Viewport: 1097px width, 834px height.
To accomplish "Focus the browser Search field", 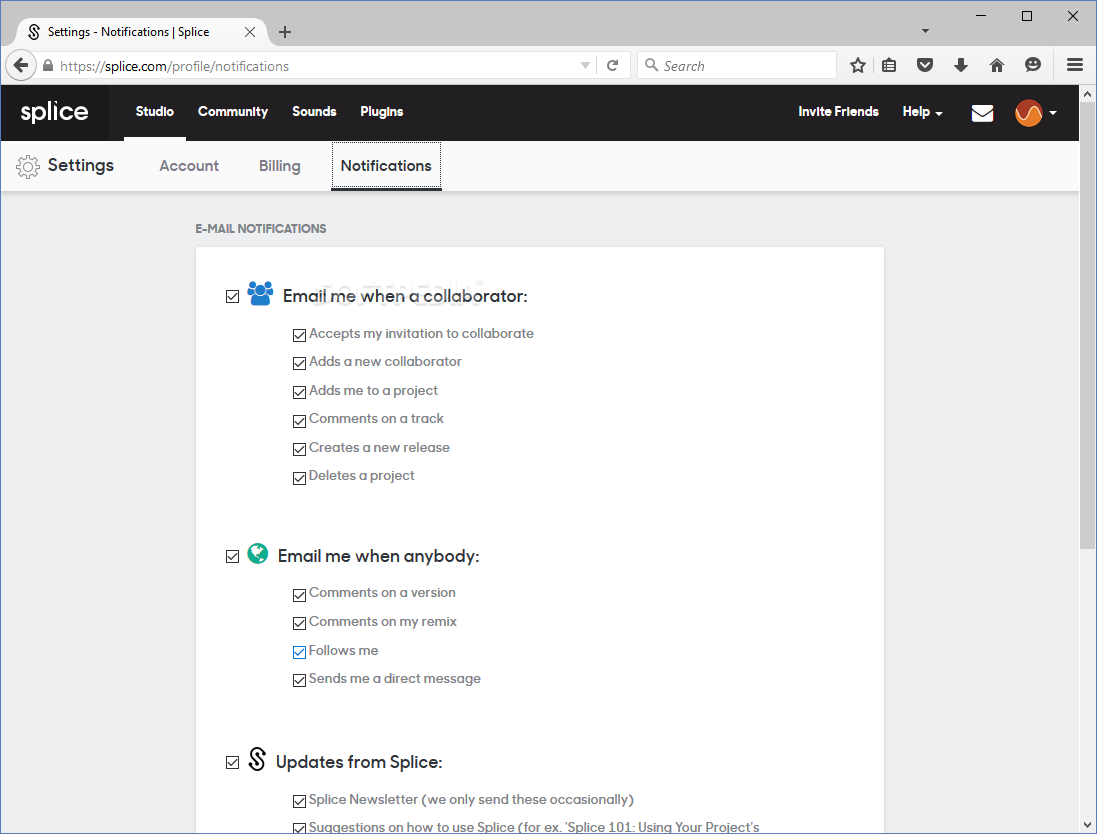I will tap(737, 66).
